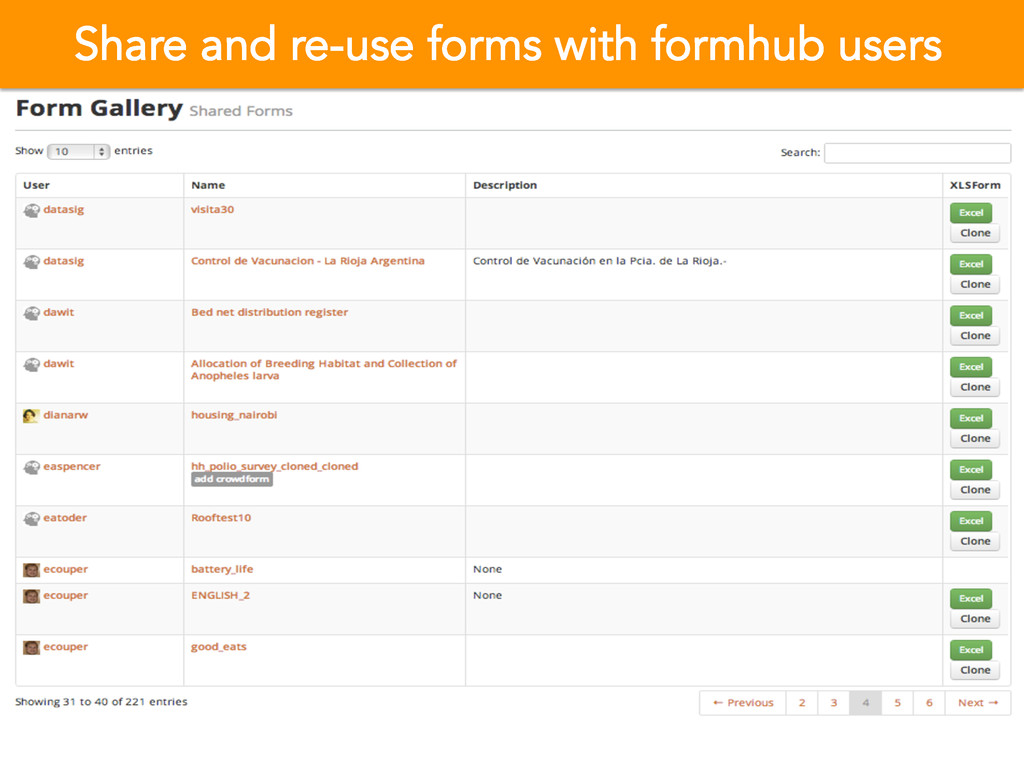Click ecouper's avatar in the good_eats row
This screenshot has height=768, width=1024.
[x=31, y=648]
